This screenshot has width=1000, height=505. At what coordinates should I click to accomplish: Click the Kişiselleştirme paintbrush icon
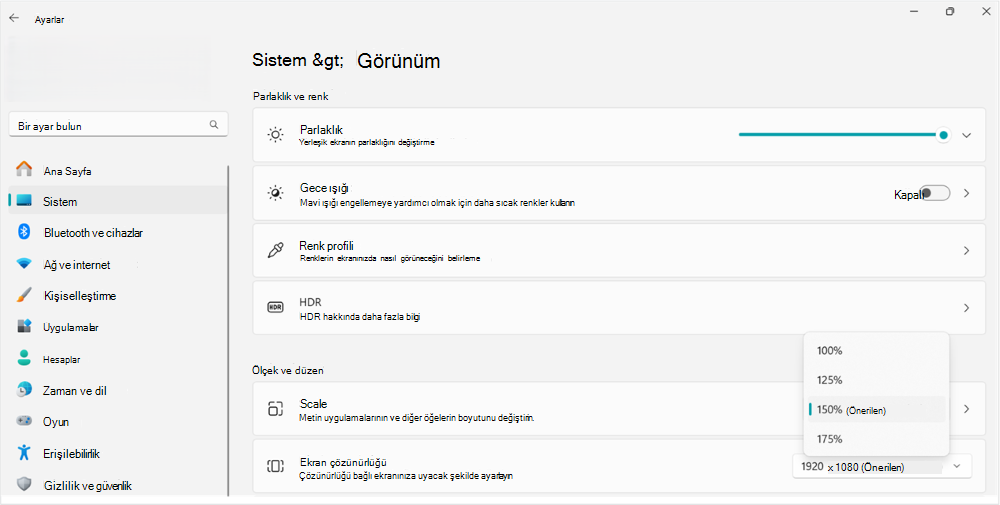[x=24, y=295]
